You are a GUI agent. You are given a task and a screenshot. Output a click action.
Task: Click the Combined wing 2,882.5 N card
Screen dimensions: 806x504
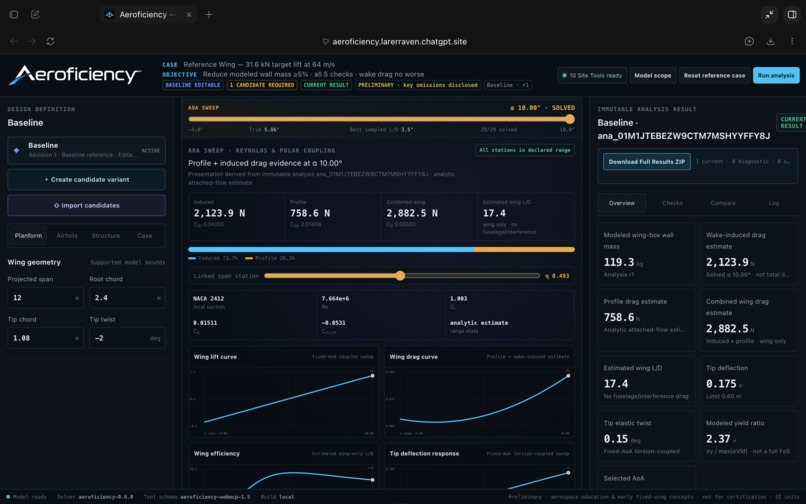pyautogui.click(x=429, y=217)
